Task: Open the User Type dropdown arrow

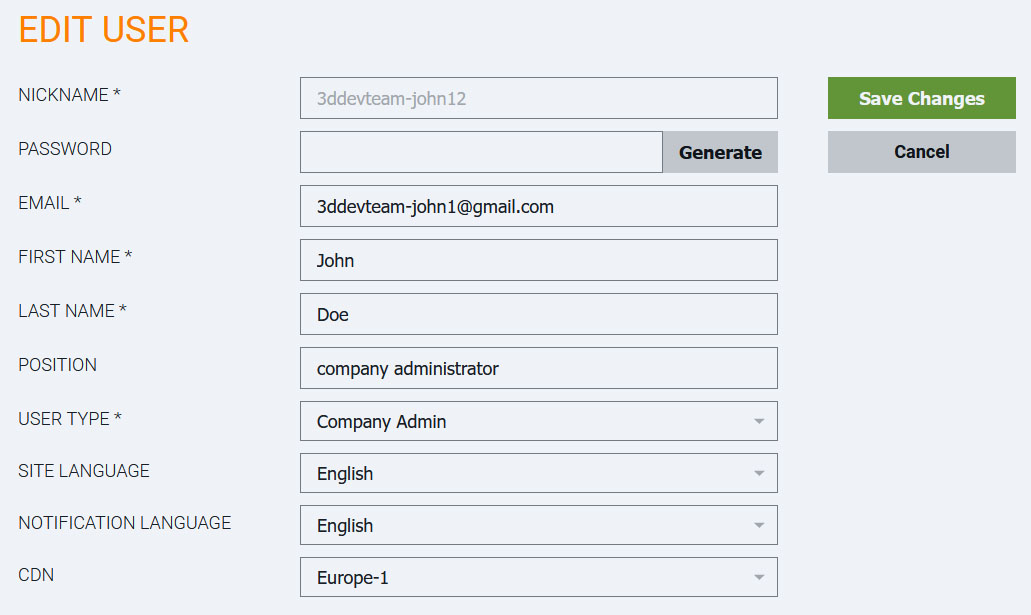Action: coord(758,421)
